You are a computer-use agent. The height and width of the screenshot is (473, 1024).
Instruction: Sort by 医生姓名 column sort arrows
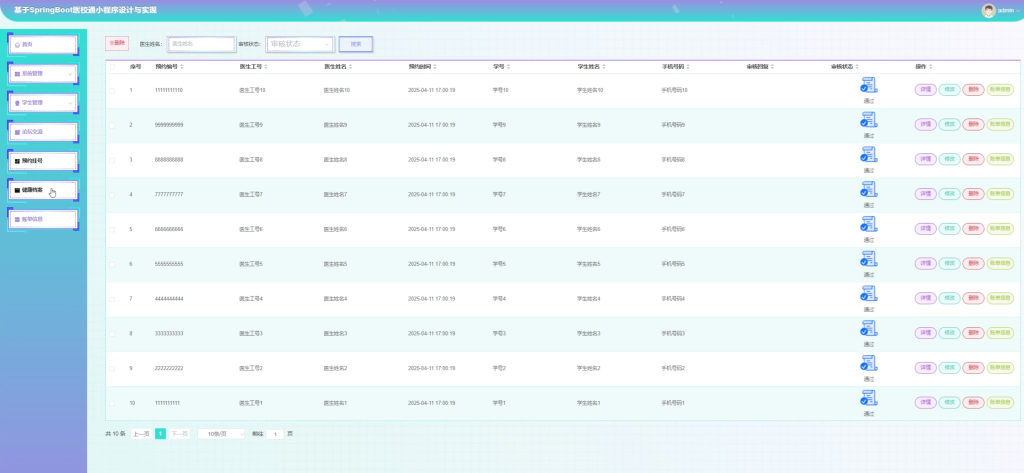point(351,67)
